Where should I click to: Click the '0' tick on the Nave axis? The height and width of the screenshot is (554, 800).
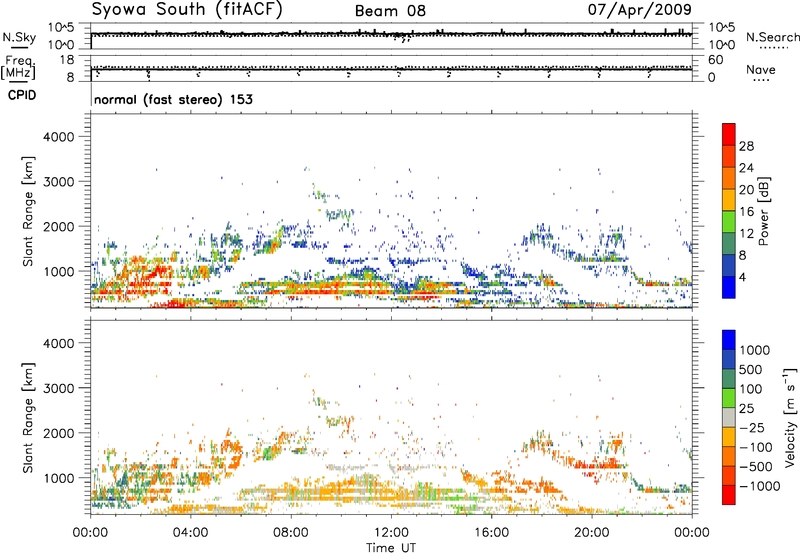[711, 77]
